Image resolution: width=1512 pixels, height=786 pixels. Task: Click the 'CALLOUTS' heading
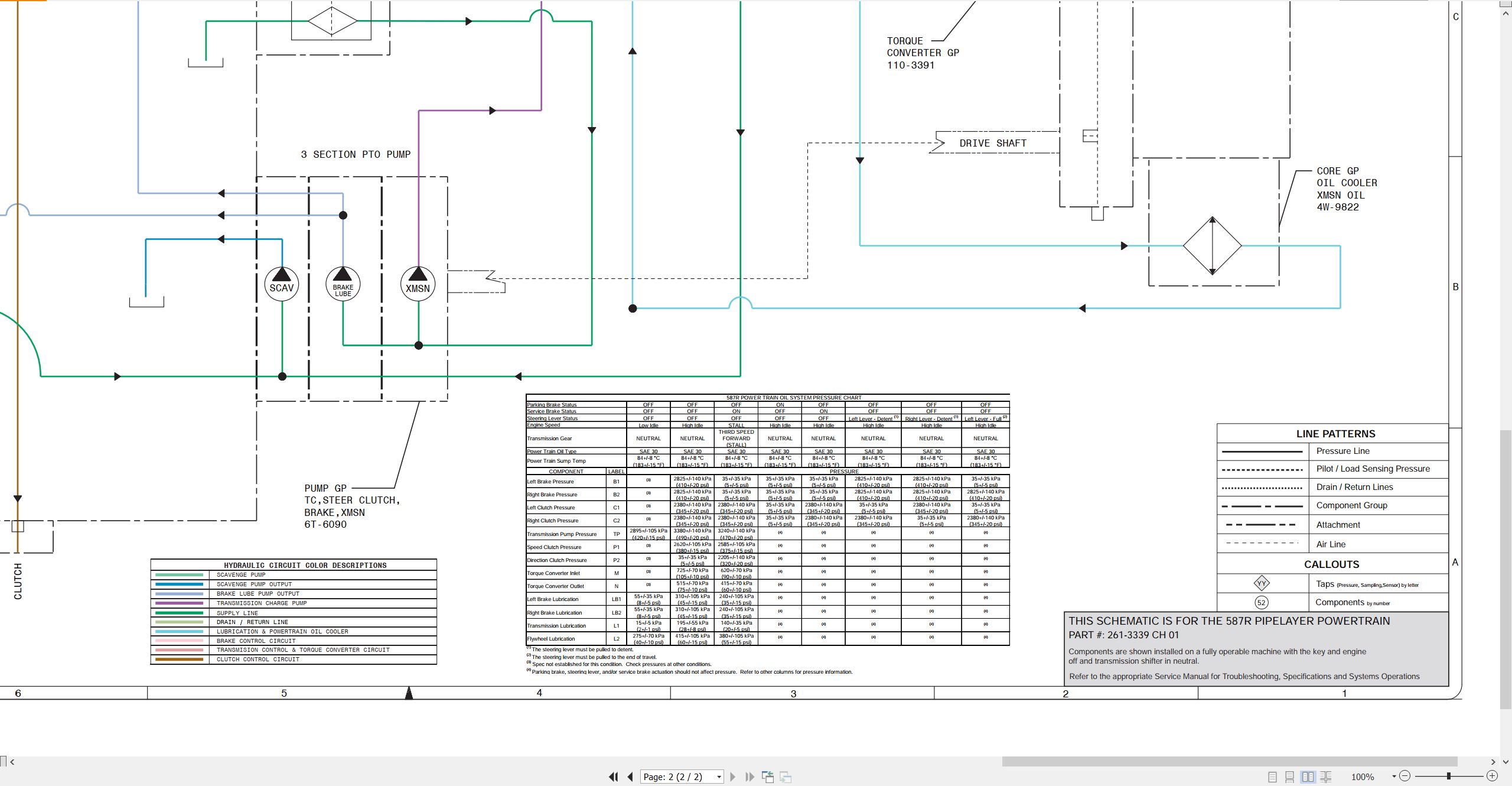pyautogui.click(x=1331, y=564)
